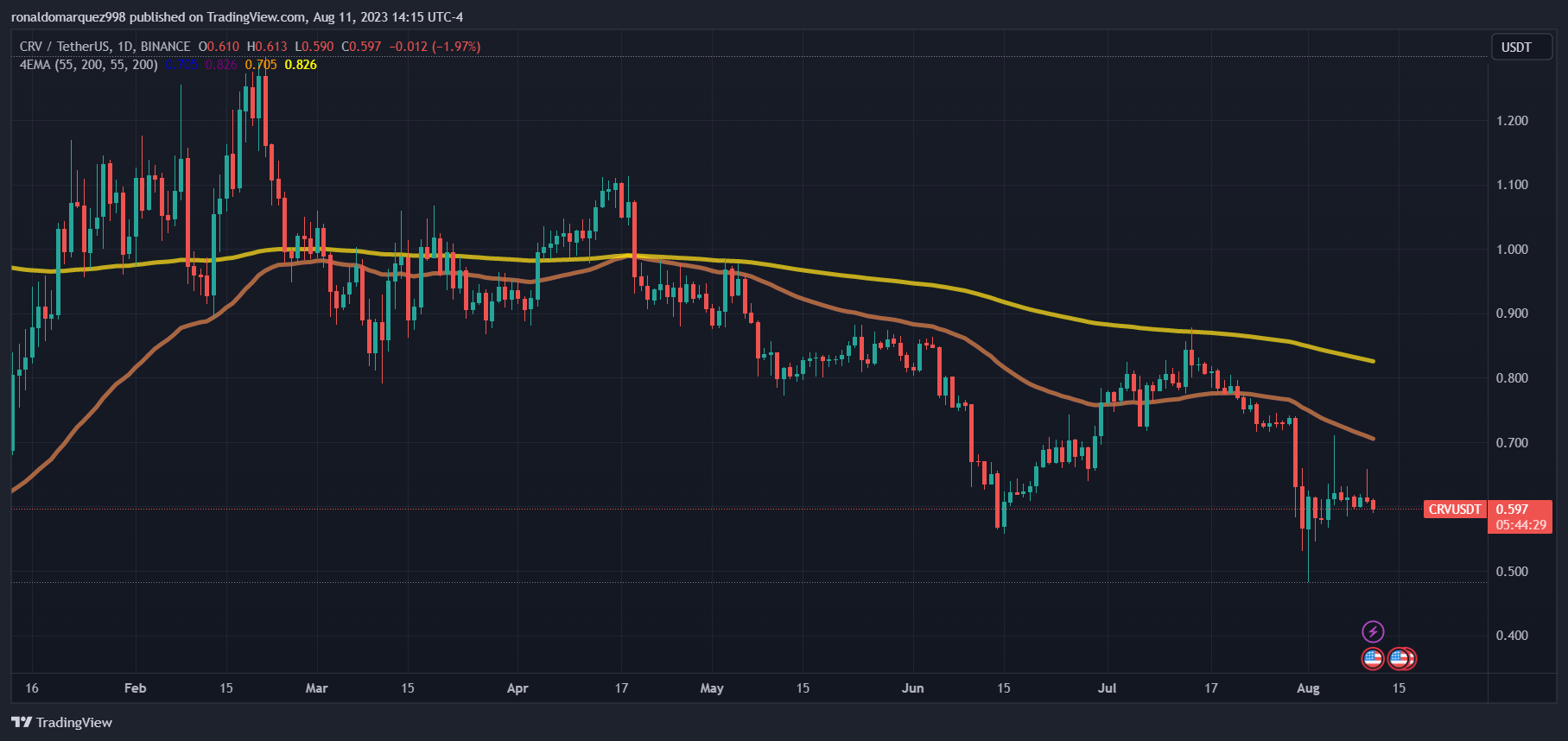This screenshot has width=1568, height=741.
Task: Click the Mar label on the time axis
Action: click(317, 688)
